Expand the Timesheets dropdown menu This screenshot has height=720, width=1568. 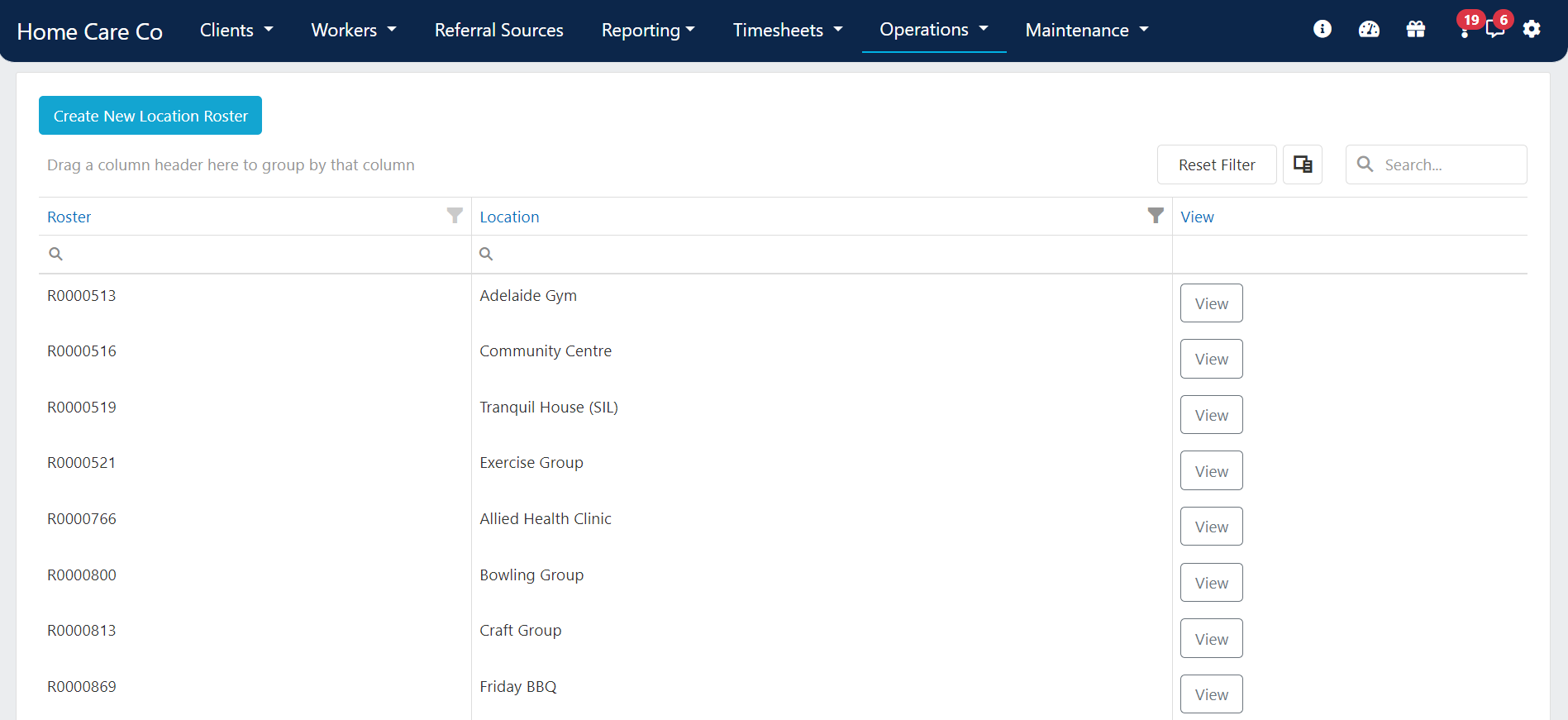tap(788, 30)
